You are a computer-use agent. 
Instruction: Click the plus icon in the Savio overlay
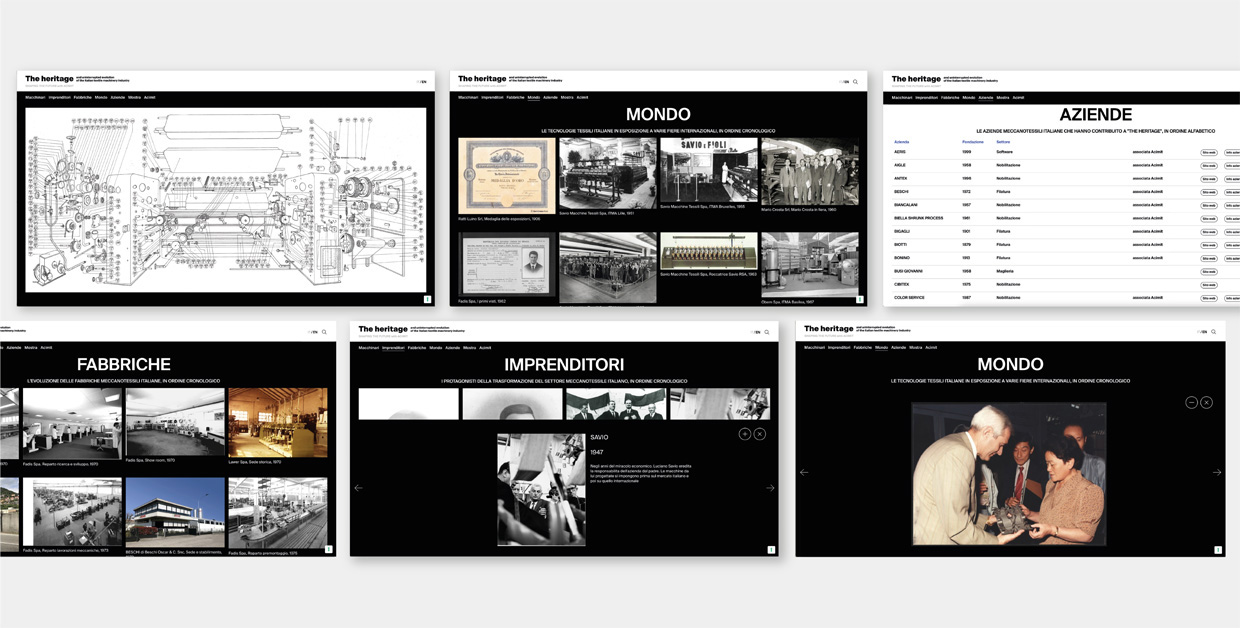pyautogui.click(x=745, y=434)
